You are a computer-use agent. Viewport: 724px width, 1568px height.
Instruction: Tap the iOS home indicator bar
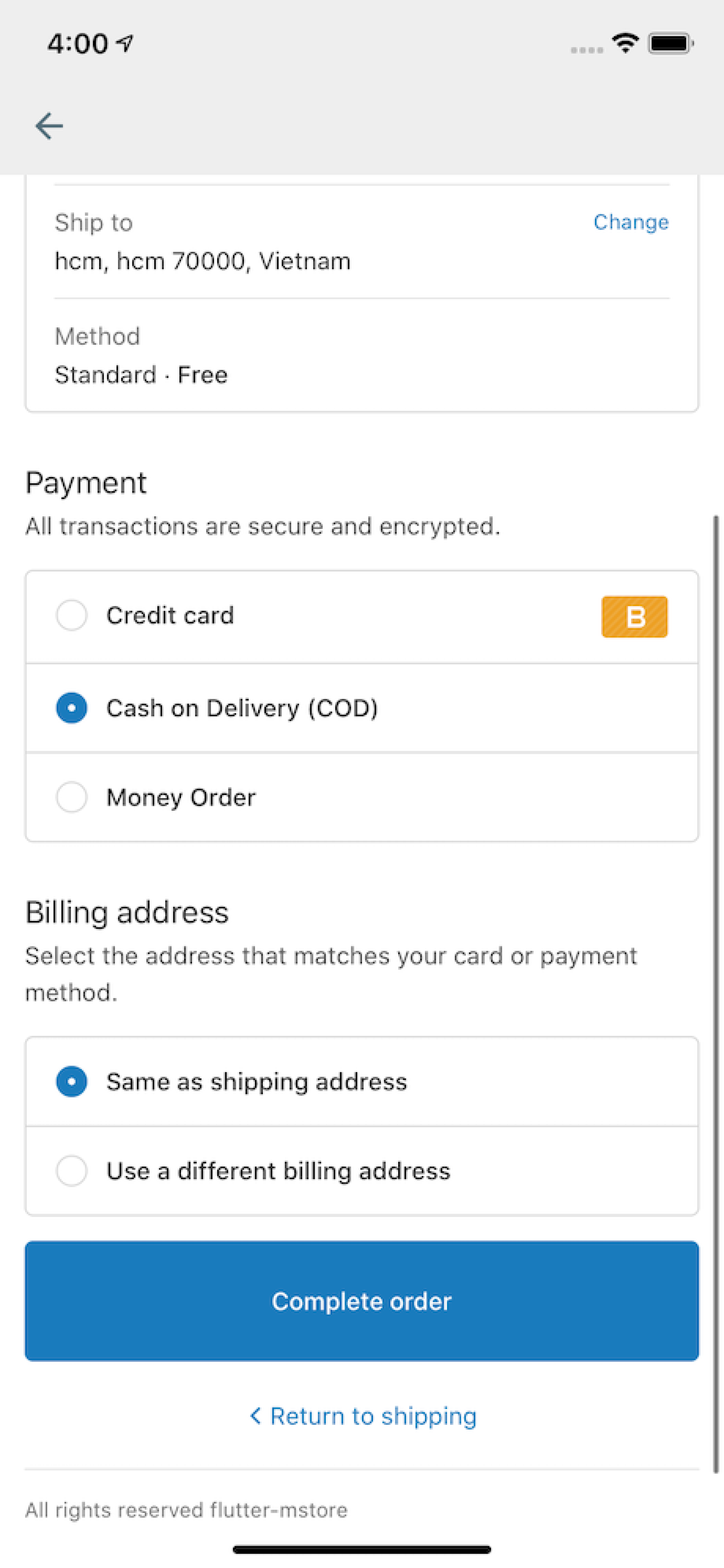point(362,1549)
